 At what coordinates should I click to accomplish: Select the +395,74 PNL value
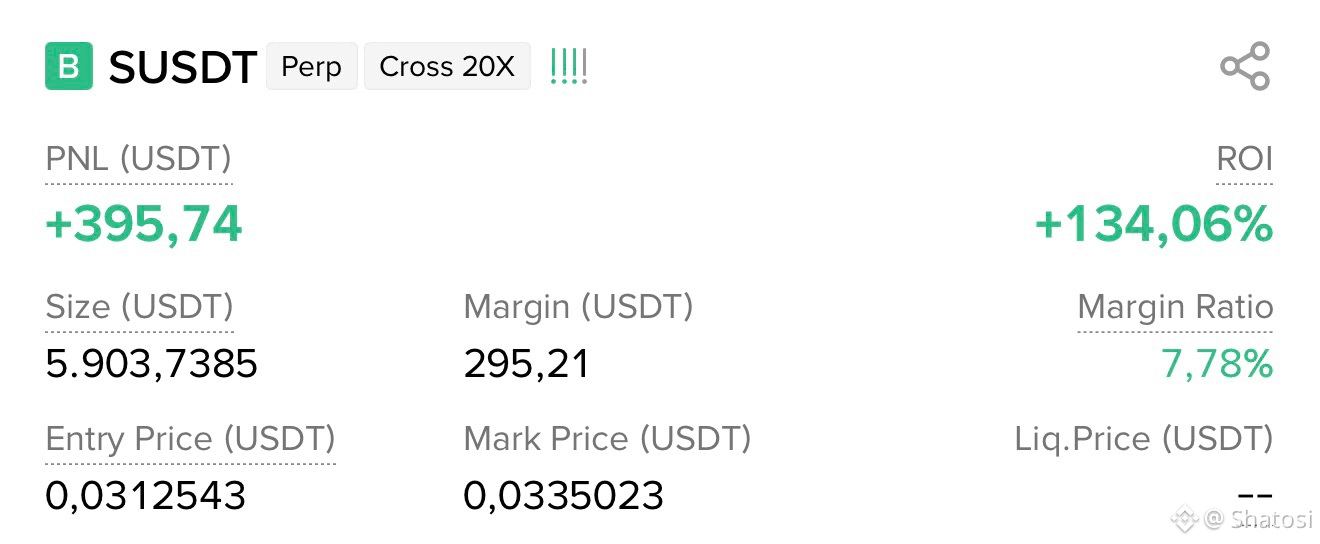[144, 224]
